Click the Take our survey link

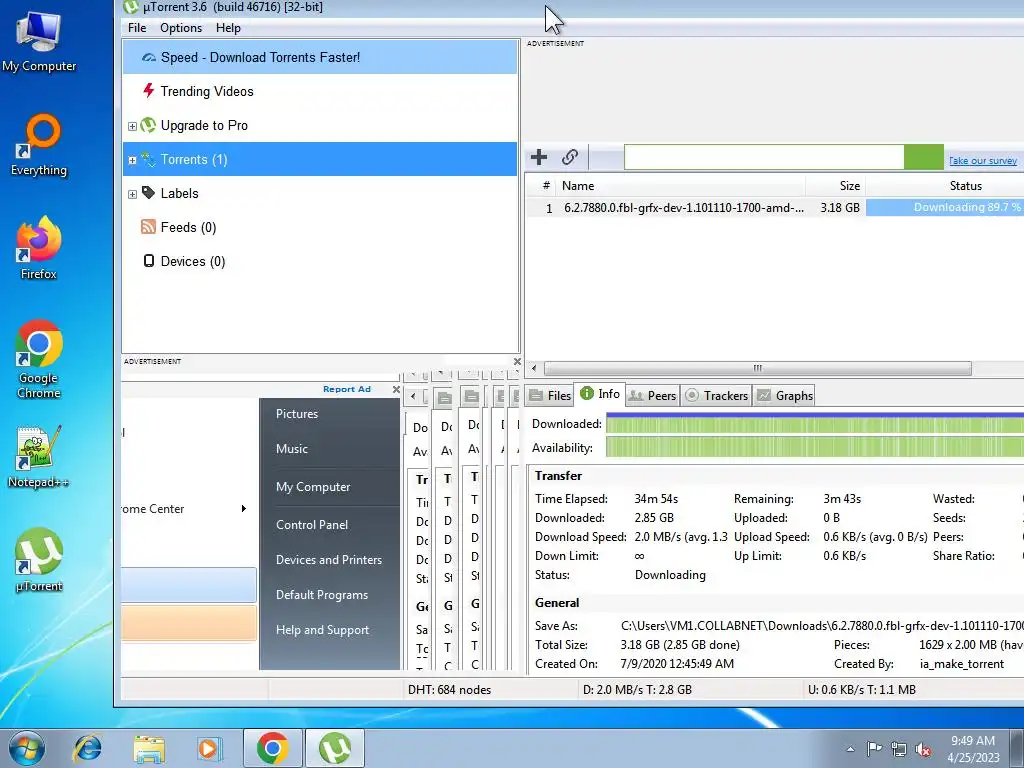(x=983, y=160)
